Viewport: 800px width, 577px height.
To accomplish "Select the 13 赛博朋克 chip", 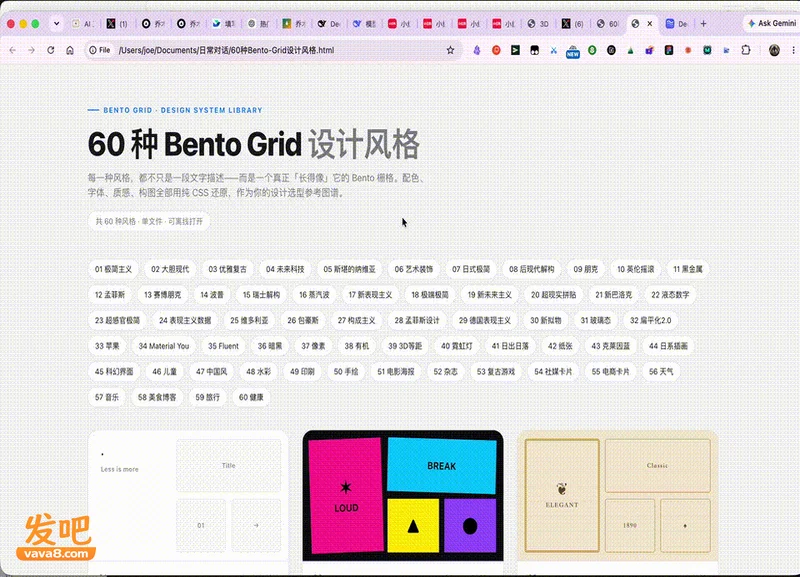I will tap(163, 294).
